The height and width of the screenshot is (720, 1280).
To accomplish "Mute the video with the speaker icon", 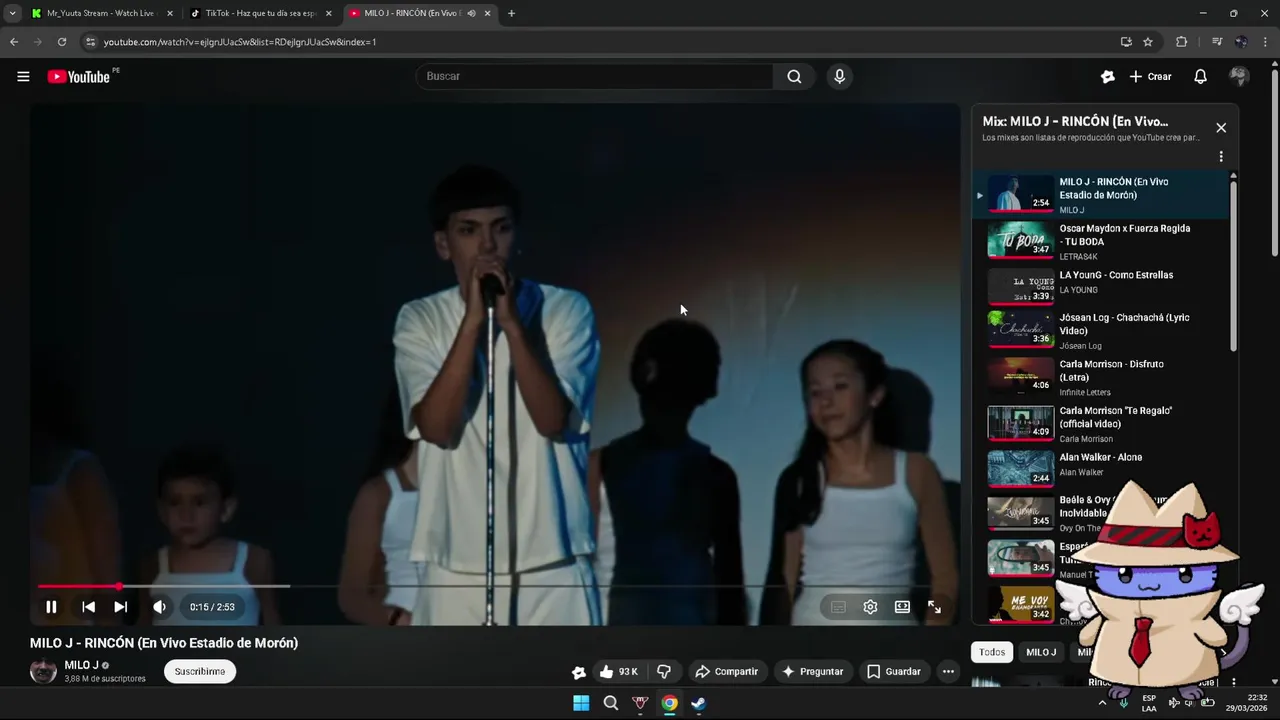I will (x=159, y=607).
